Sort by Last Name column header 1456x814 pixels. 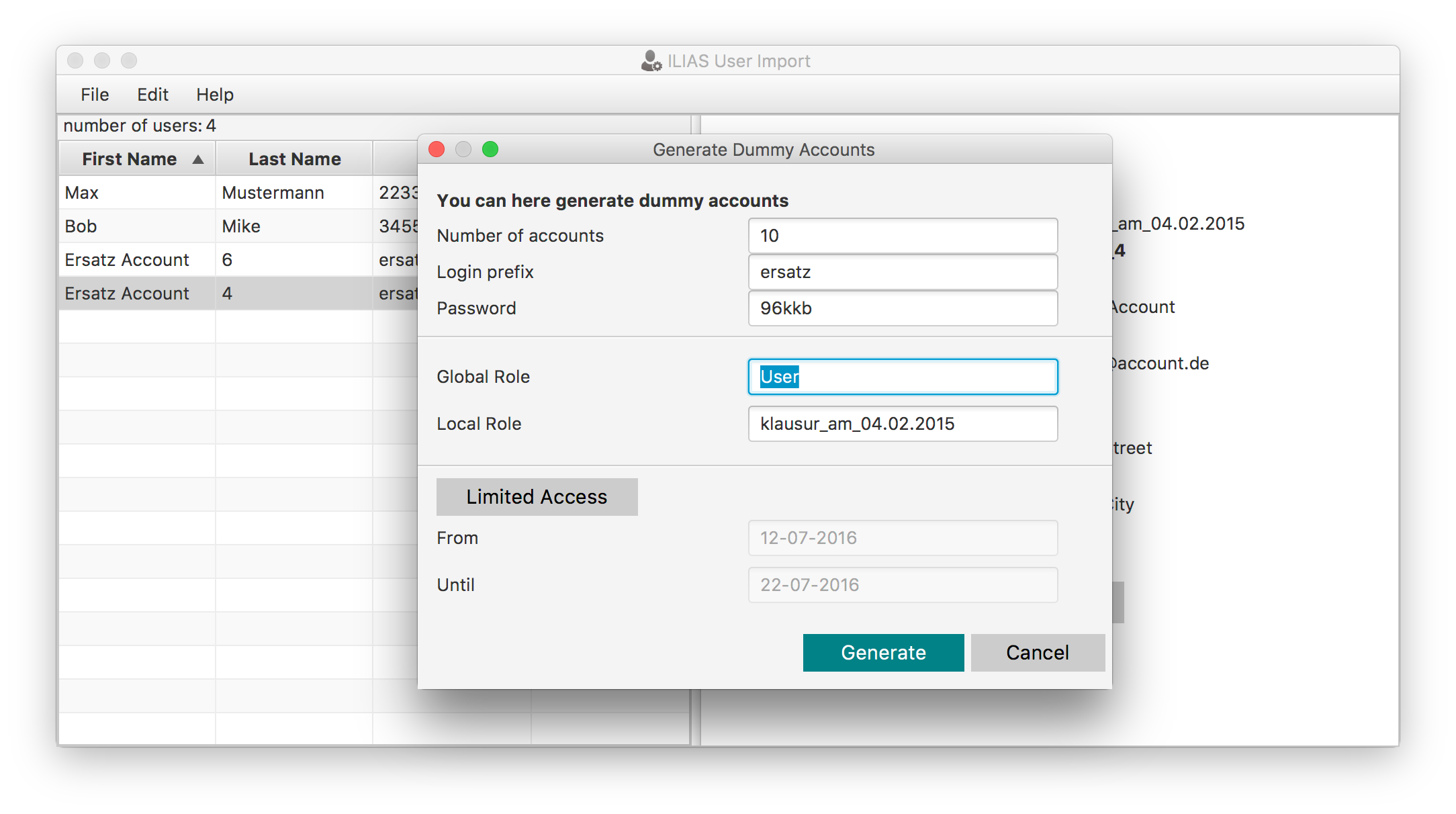point(294,159)
